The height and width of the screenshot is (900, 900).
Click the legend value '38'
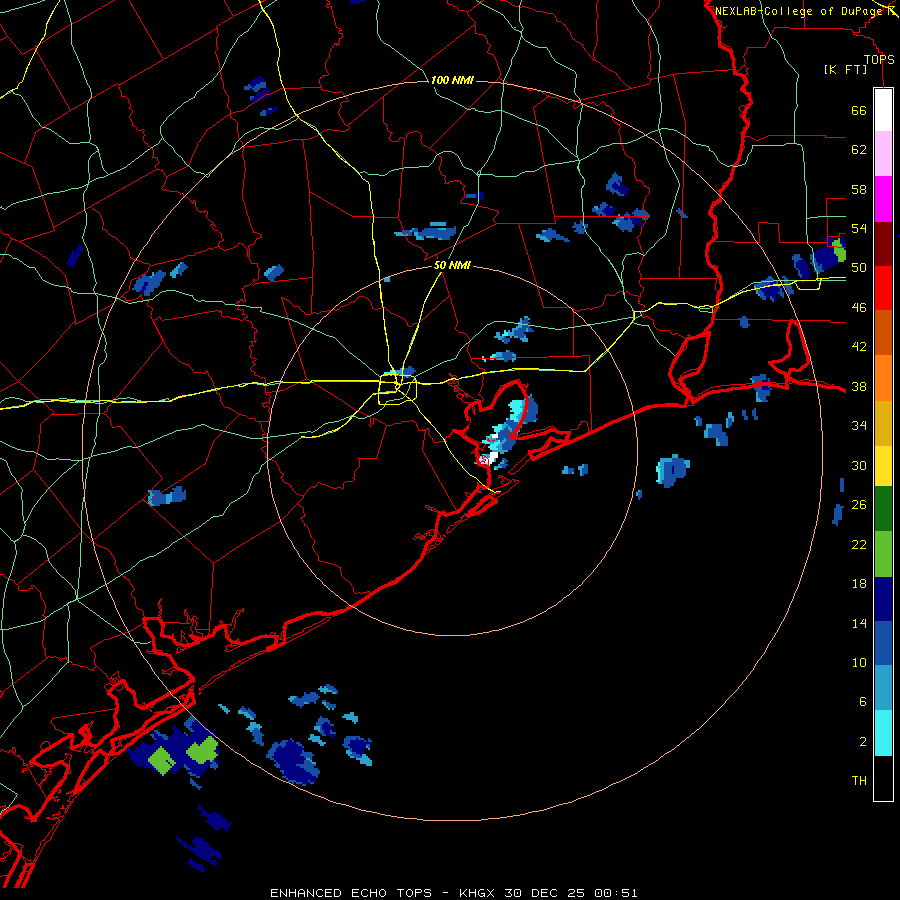[859, 386]
